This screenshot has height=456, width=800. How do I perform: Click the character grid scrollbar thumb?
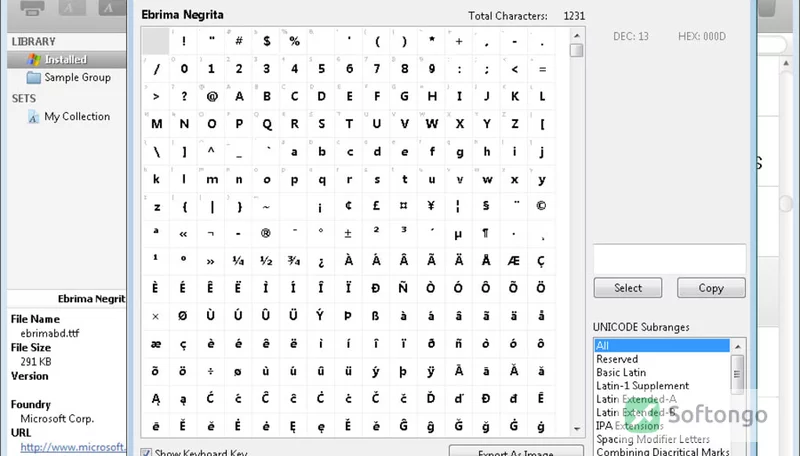coord(577,50)
